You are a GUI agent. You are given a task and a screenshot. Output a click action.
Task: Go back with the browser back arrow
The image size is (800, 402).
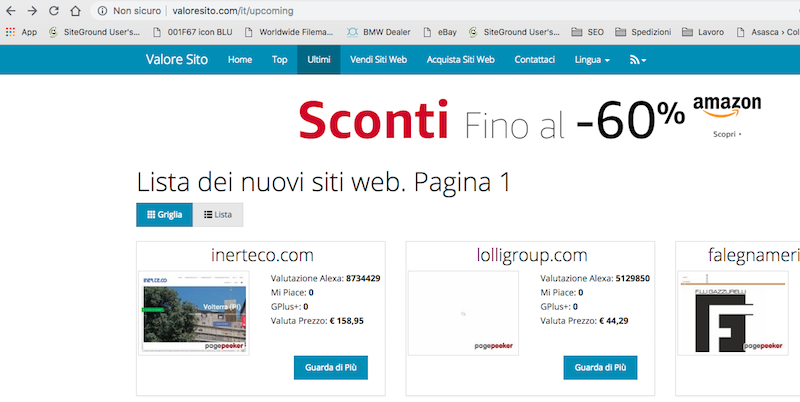coord(11,11)
